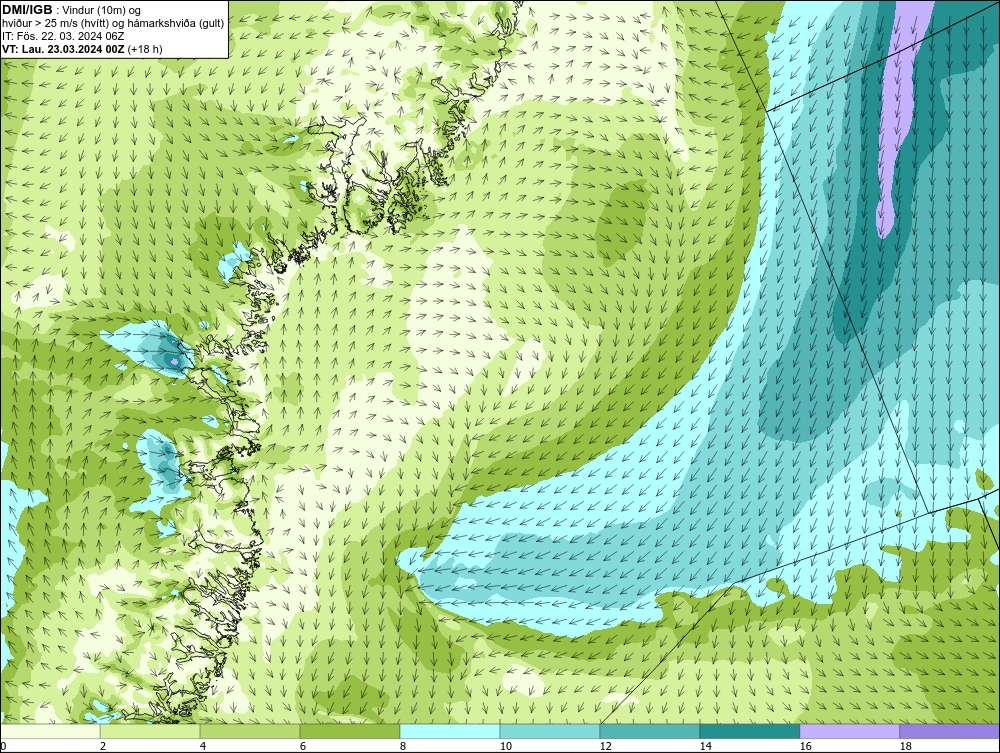Image resolution: width=1000 pixels, height=753 pixels.
Task: Click the 'hviður > 25 m/s' legend line
Action: 113,23
